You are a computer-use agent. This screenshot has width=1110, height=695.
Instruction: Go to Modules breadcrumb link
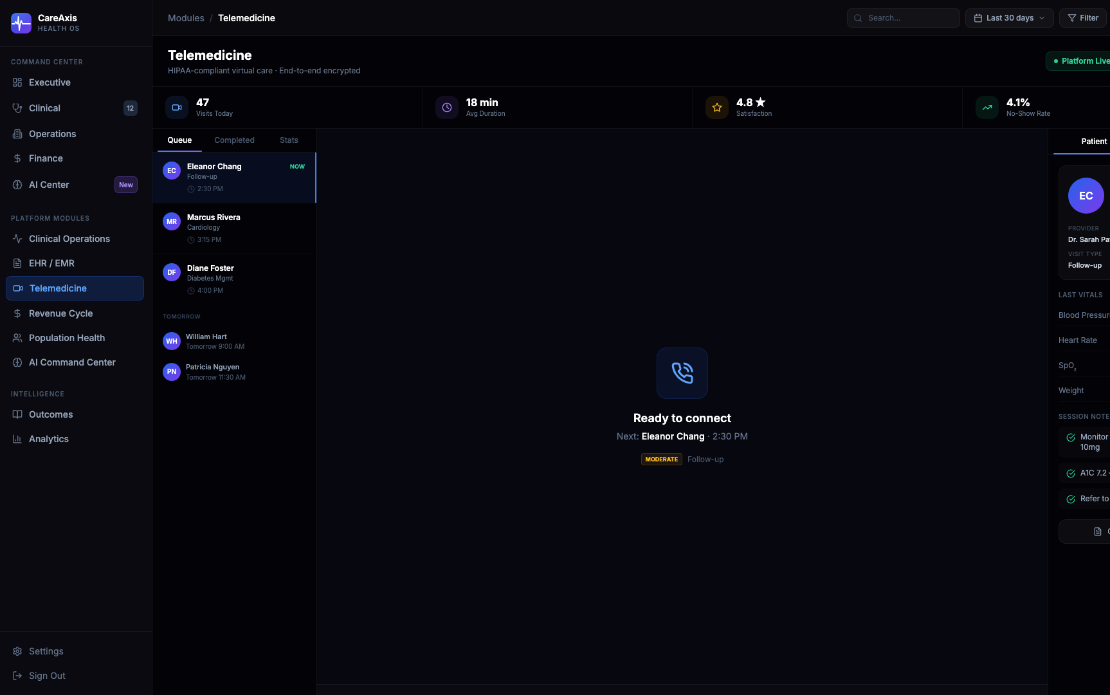(x=185, y=18)
